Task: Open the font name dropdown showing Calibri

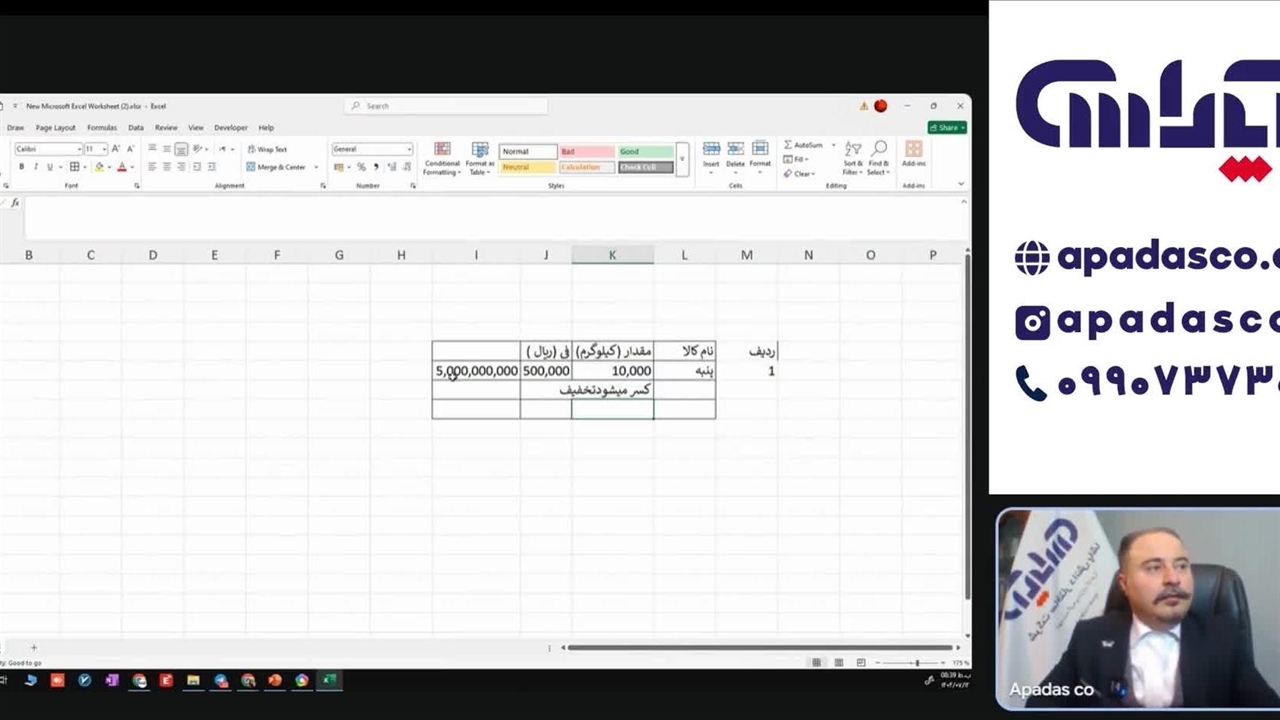Action: tap(48, 149)
